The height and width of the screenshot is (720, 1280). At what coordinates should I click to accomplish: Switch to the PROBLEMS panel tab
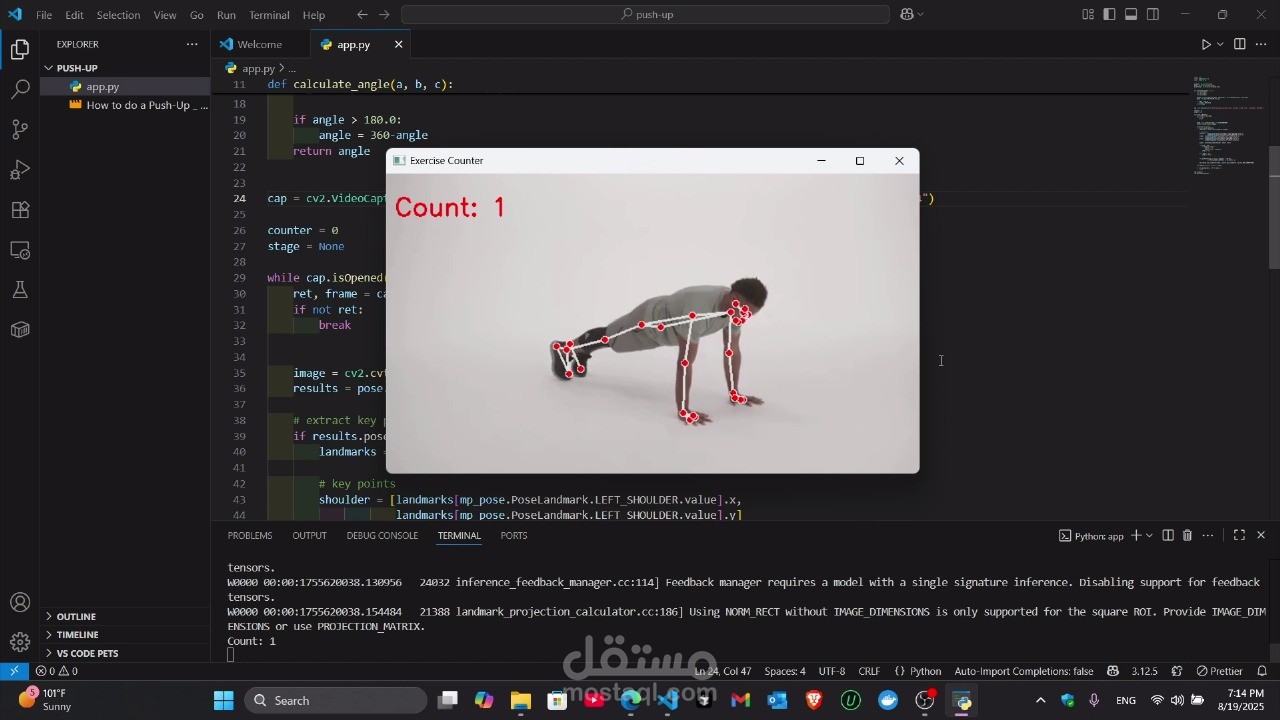pyautogui.click(x=249, y=536)
